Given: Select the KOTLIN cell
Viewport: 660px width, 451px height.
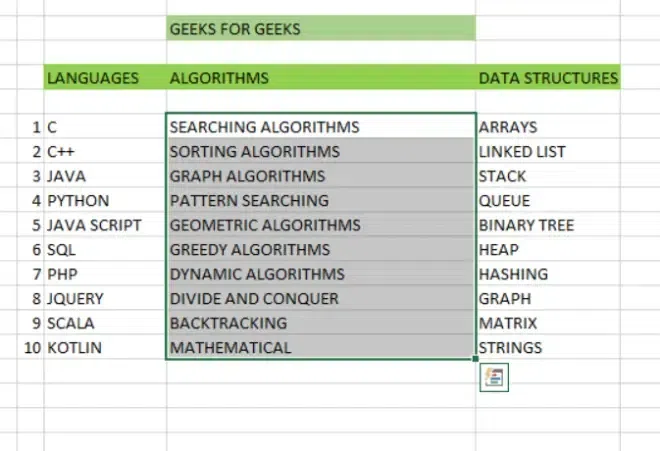Looking at the screenshot, I should pyautogui.click(x=77, y=348).
